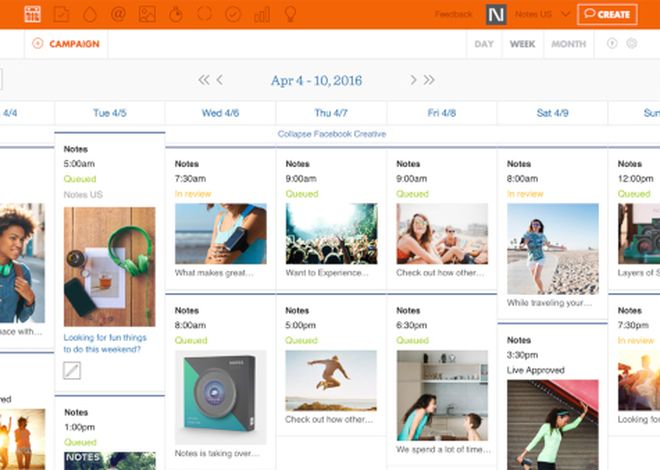Click 'Notes is taking over...' caption

click(x=217, y=453)
